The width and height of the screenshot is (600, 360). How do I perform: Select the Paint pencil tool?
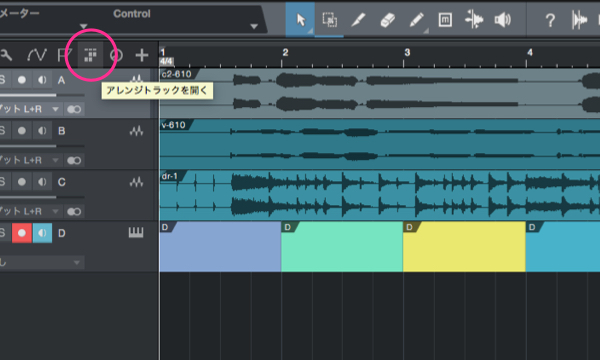[416, 20]
